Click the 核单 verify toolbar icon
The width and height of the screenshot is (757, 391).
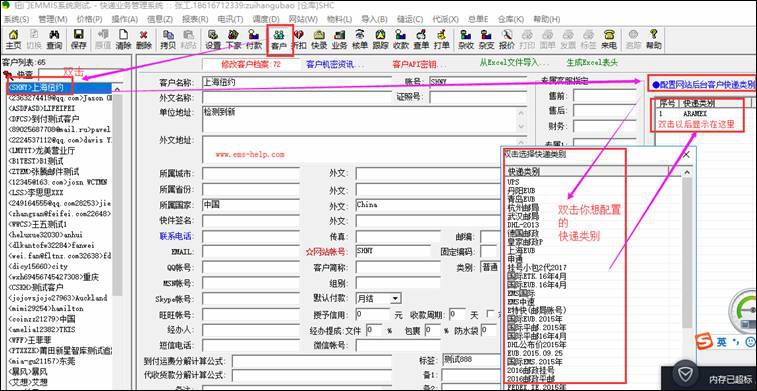point(360,40)
